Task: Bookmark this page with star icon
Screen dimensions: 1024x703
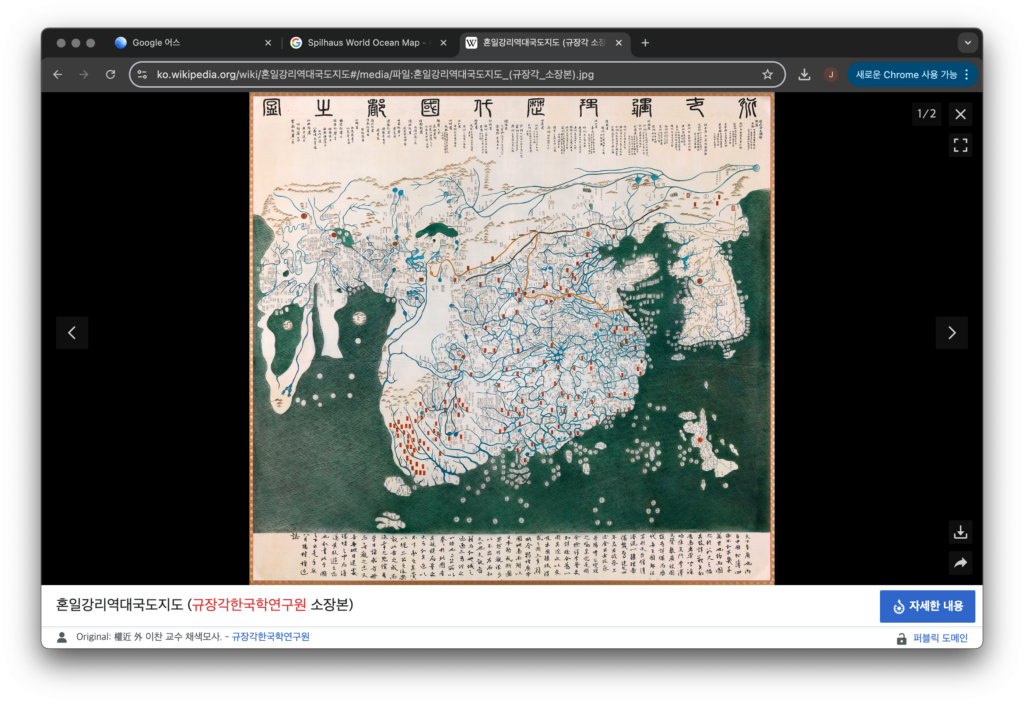Action: point(767,74)
